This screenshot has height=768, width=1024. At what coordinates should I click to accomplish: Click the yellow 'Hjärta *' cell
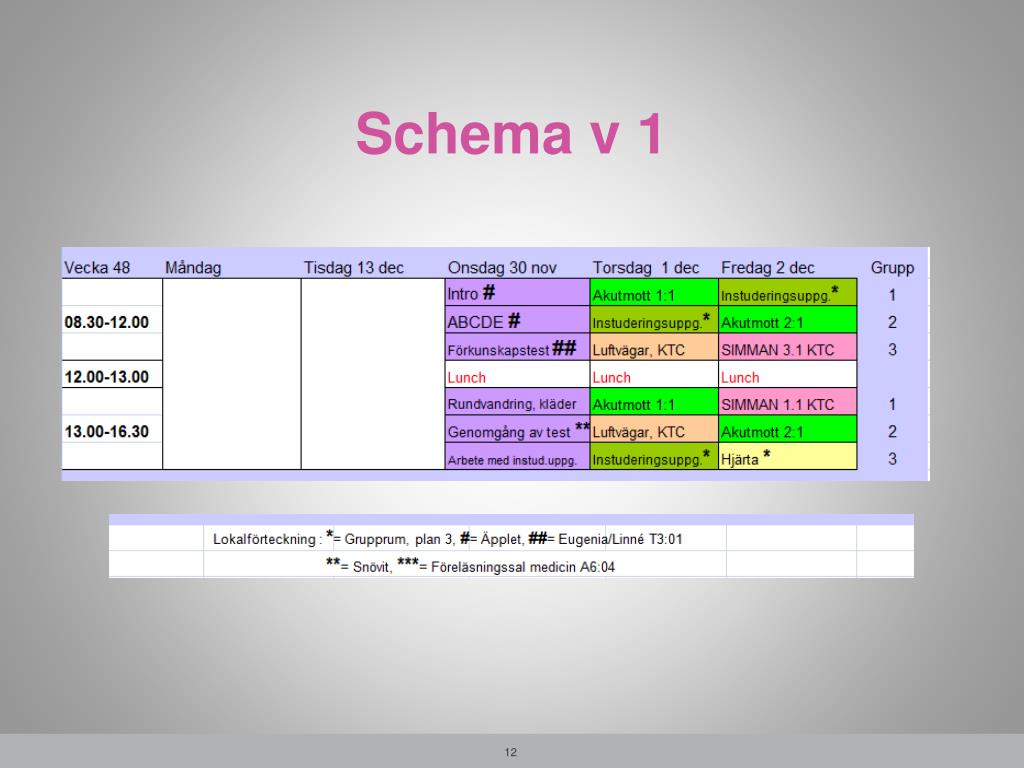[x=788, y=458]
